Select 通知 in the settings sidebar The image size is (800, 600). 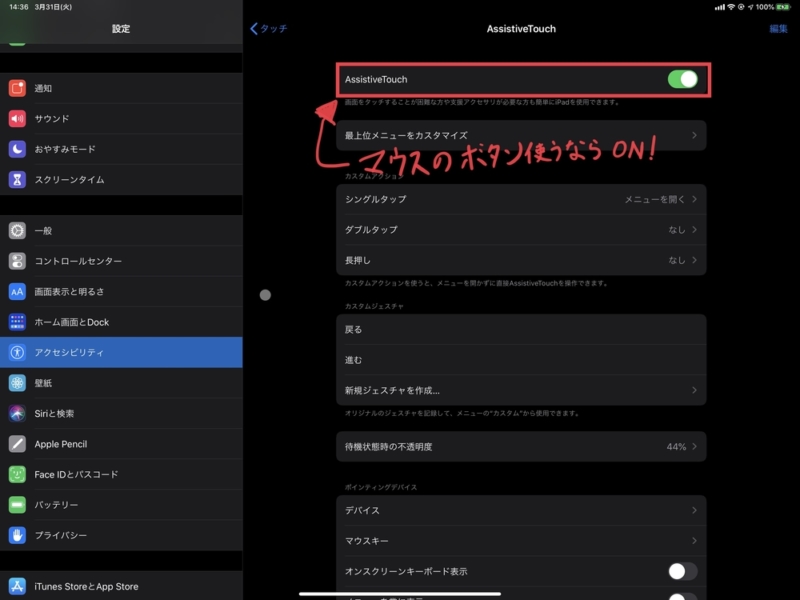[121, 88]
